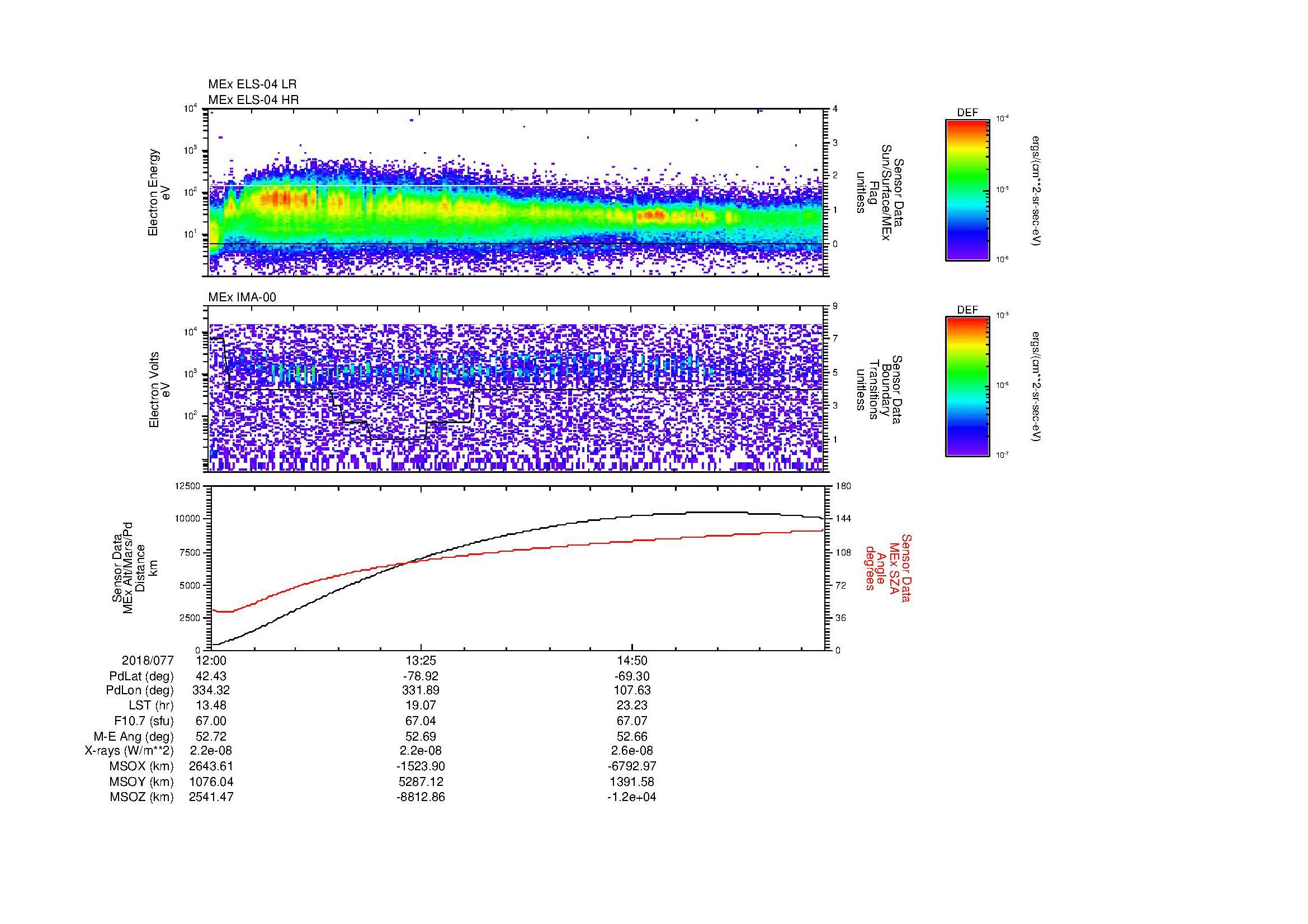The height and width of the screenshot is (924, 1308).
Task: Click the 'MSOY (km)' row label
Action: click(x=141, y=781)
